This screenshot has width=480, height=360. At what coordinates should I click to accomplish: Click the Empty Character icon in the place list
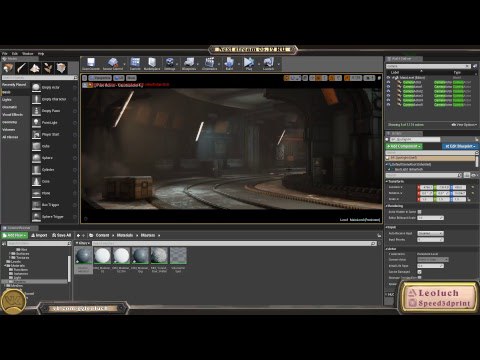pos(36,99)
